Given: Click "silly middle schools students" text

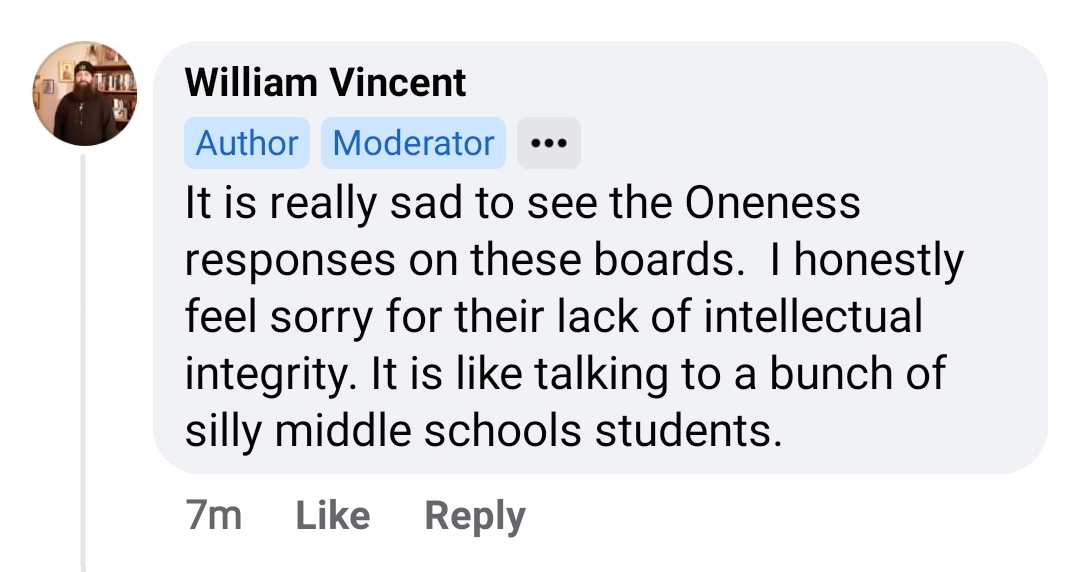Looking at the screenshot, I should 480,432.
